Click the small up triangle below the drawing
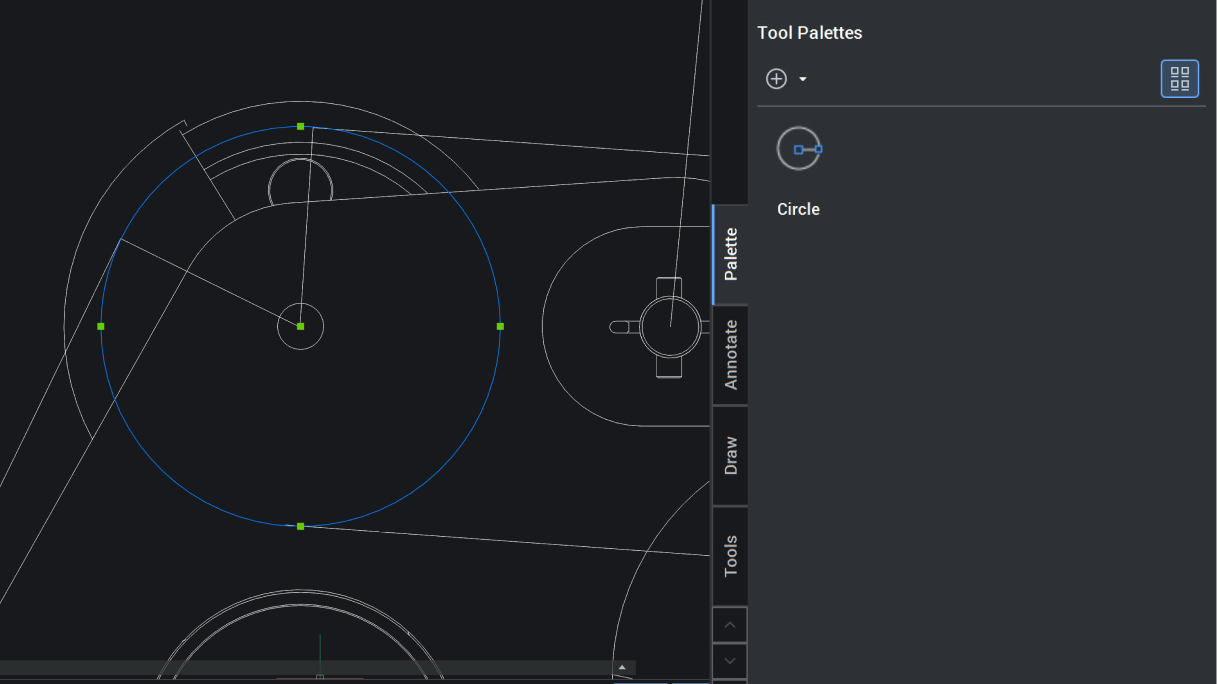The width and height of the screenshot is (1217, 684). tap(622, 667)
